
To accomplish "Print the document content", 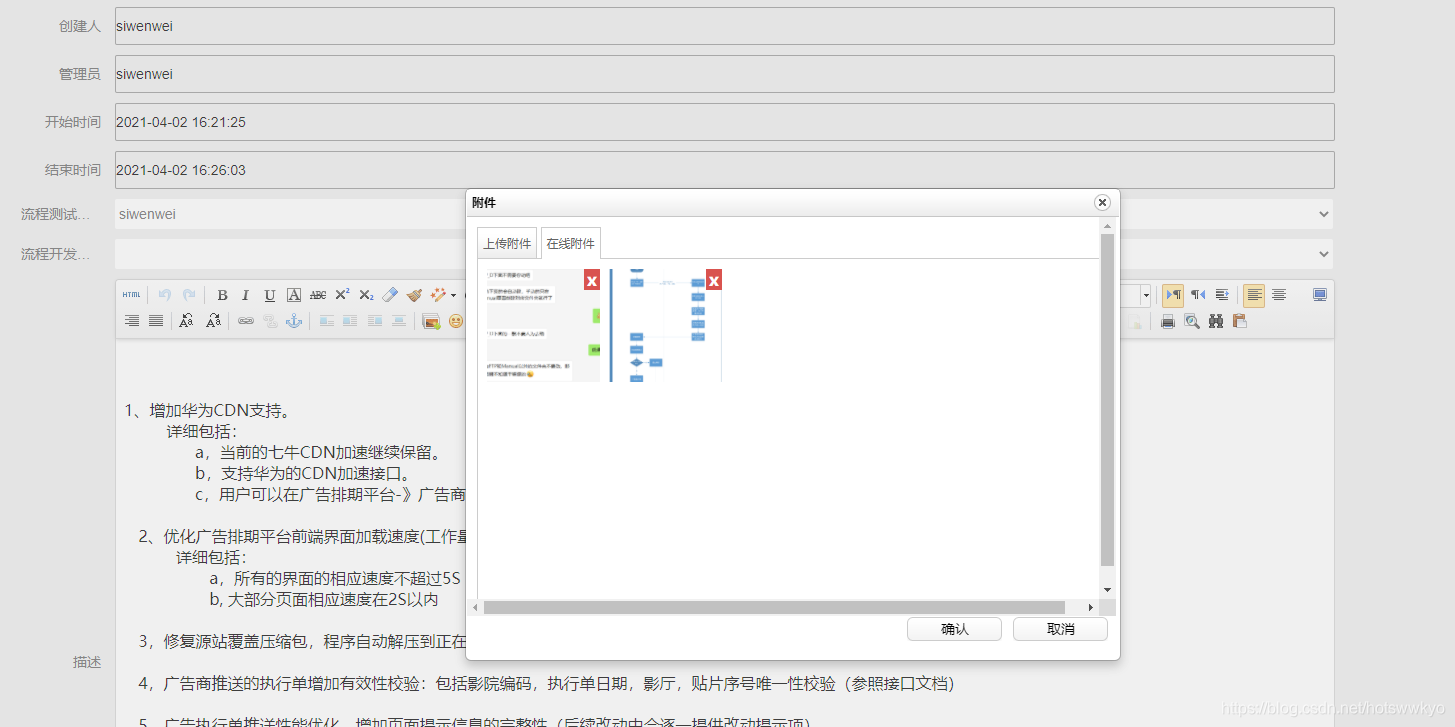I will (1168, 321).
